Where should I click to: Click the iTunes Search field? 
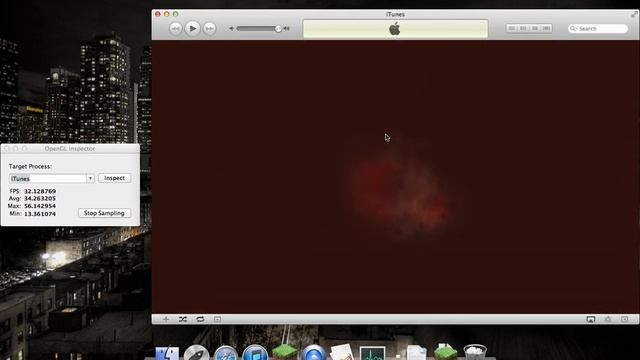598,29
